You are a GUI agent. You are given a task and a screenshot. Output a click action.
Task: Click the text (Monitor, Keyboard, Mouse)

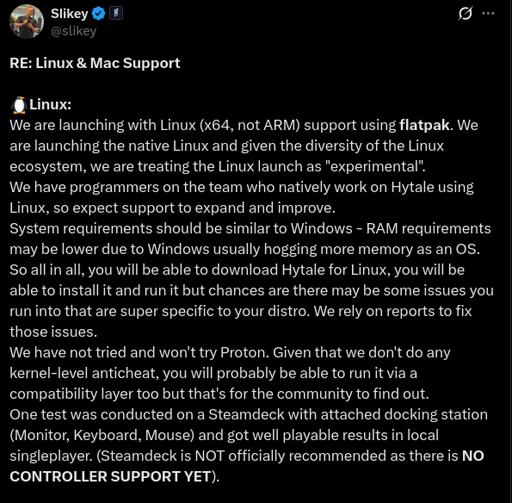pos(102,435)
